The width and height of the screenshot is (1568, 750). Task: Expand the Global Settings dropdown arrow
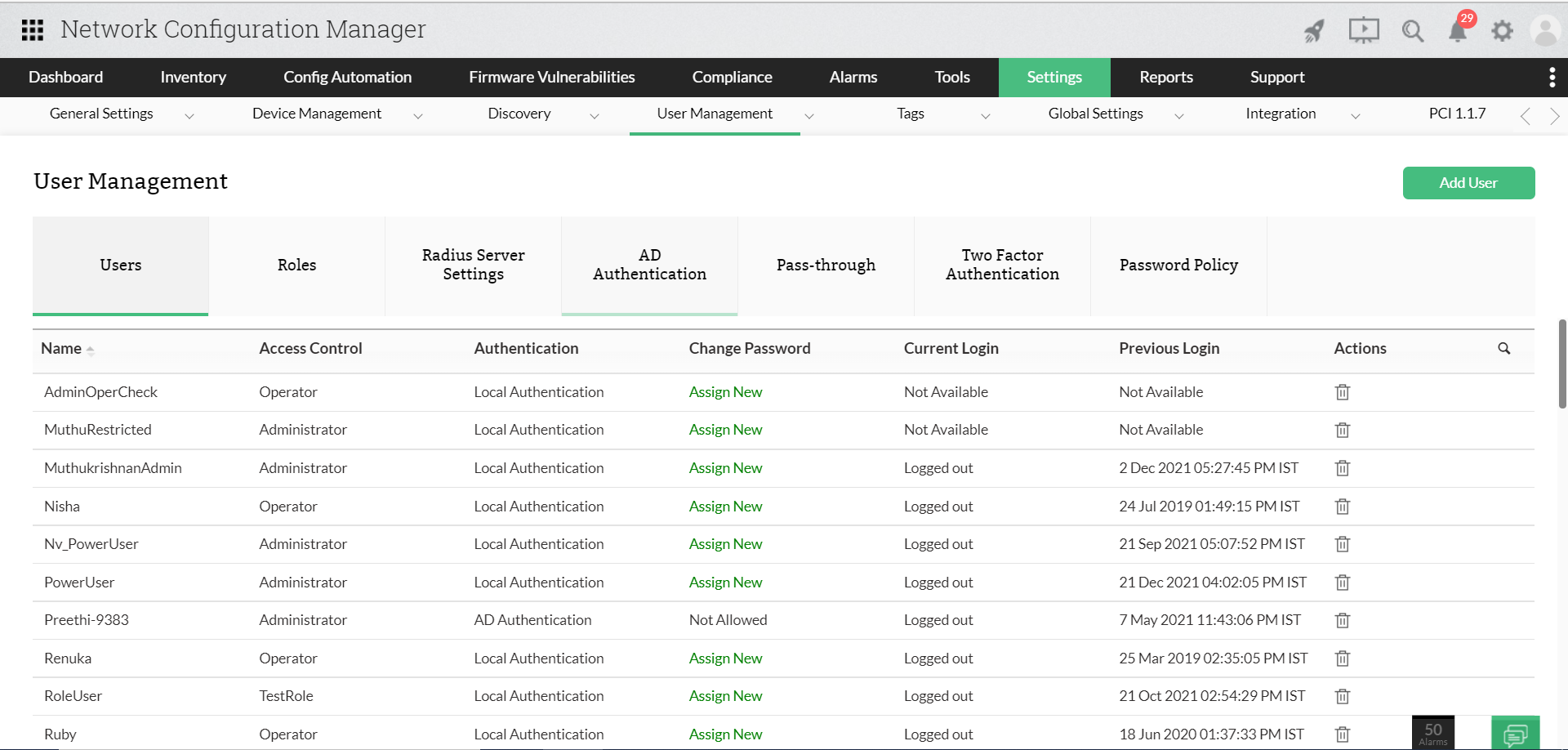coord(1179,116)
